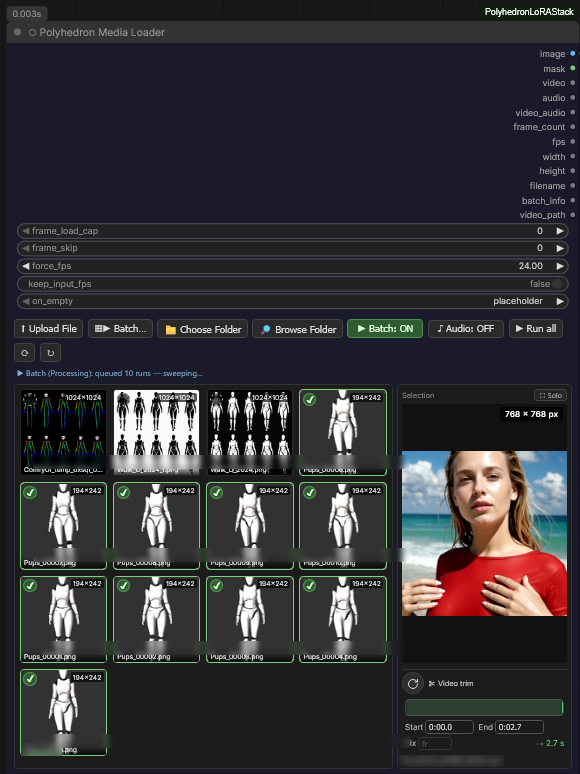The image size is (580, 774).
Task: Uncheck the checkmark on Pups_00010.png
Action: pyautogui.click(x=309, y=493)
